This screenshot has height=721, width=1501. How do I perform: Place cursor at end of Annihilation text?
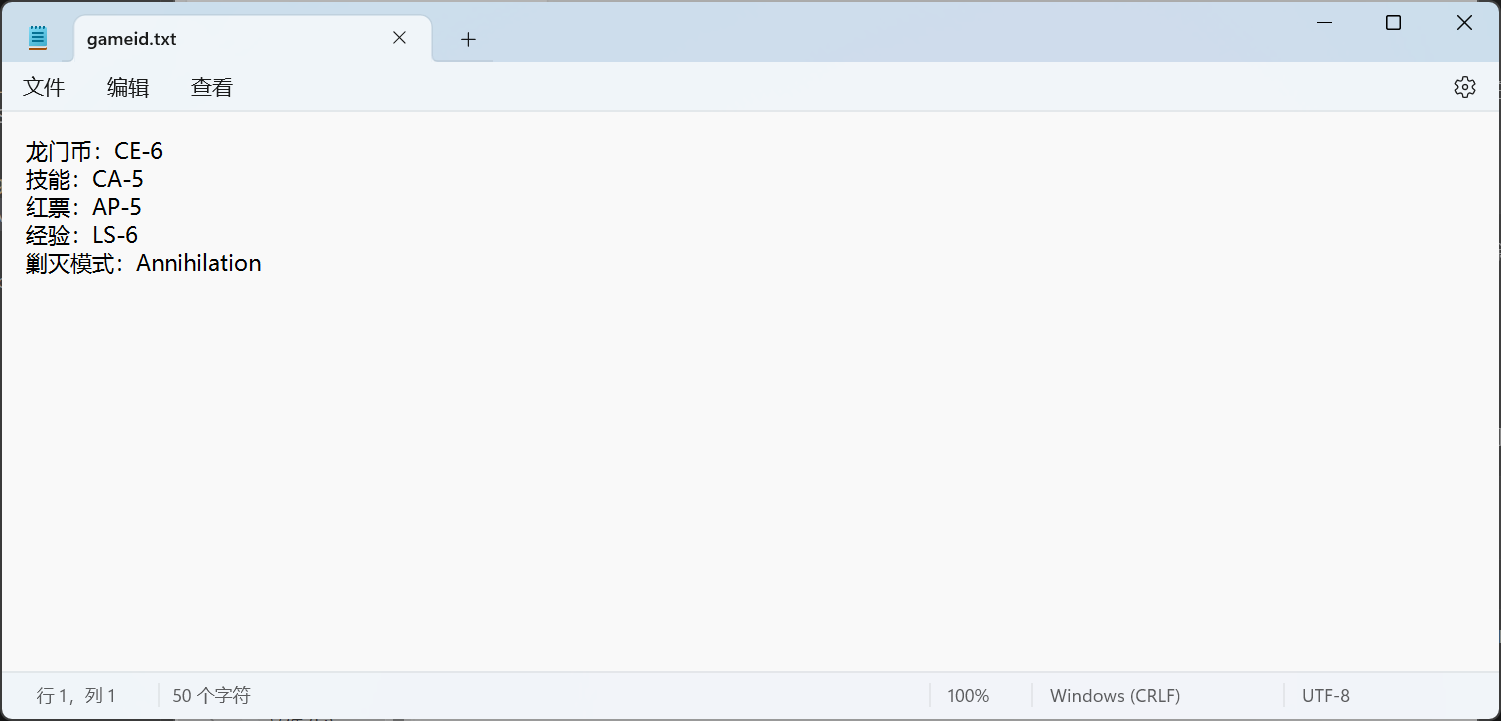262,264
